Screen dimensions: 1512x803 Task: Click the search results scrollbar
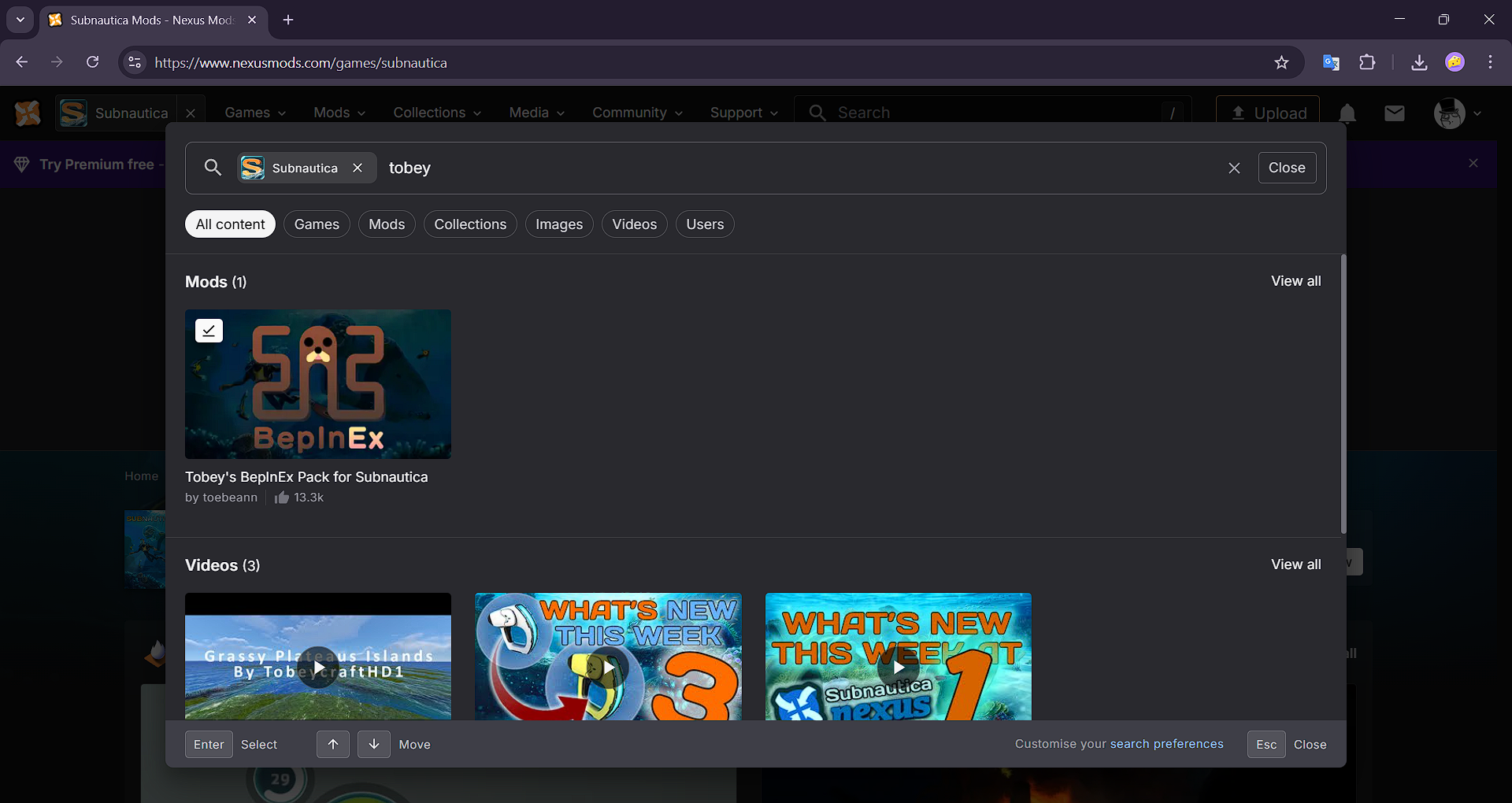(1343, 394)
